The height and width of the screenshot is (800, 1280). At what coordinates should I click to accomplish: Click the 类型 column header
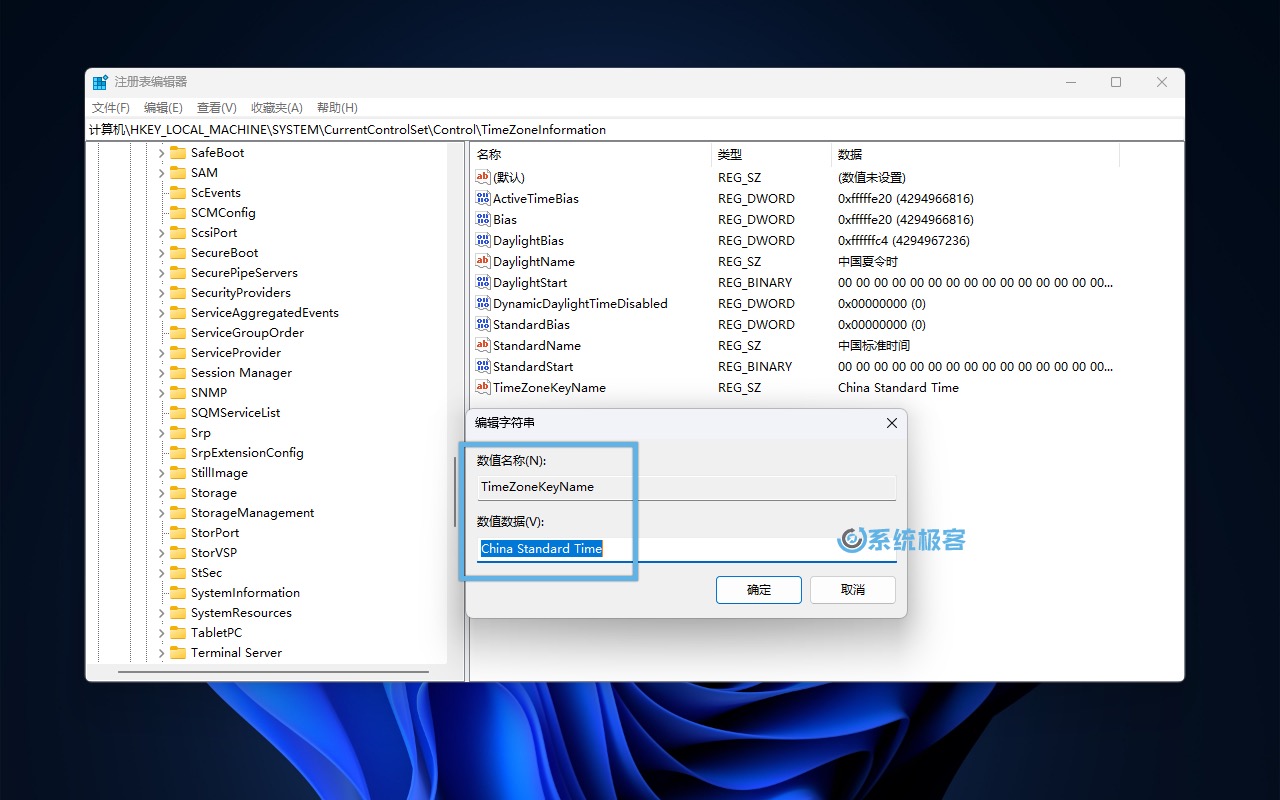tap(730, 155)
